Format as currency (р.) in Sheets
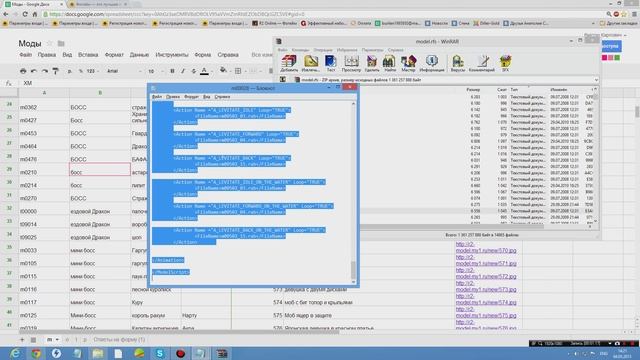This screenshot has height=360, width=640. 70,71
